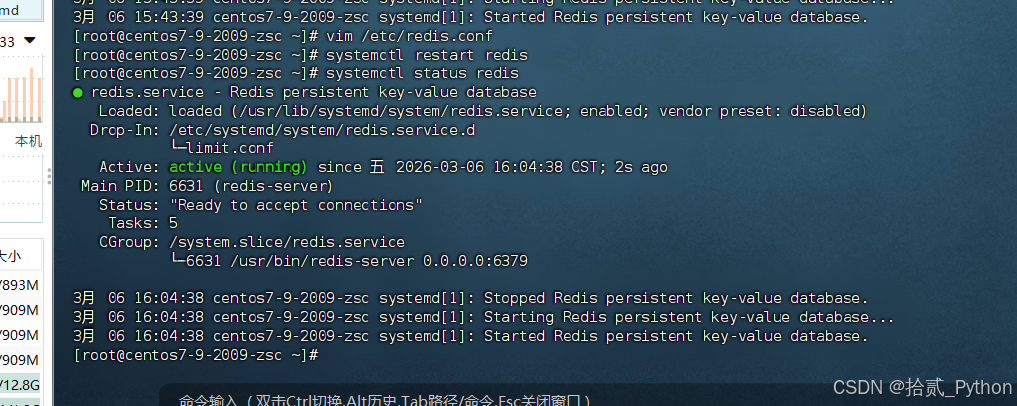Viewport: 1017px width, 406px height.
Task: Click the 'limit.conf' entry
Action: [230, 149]
